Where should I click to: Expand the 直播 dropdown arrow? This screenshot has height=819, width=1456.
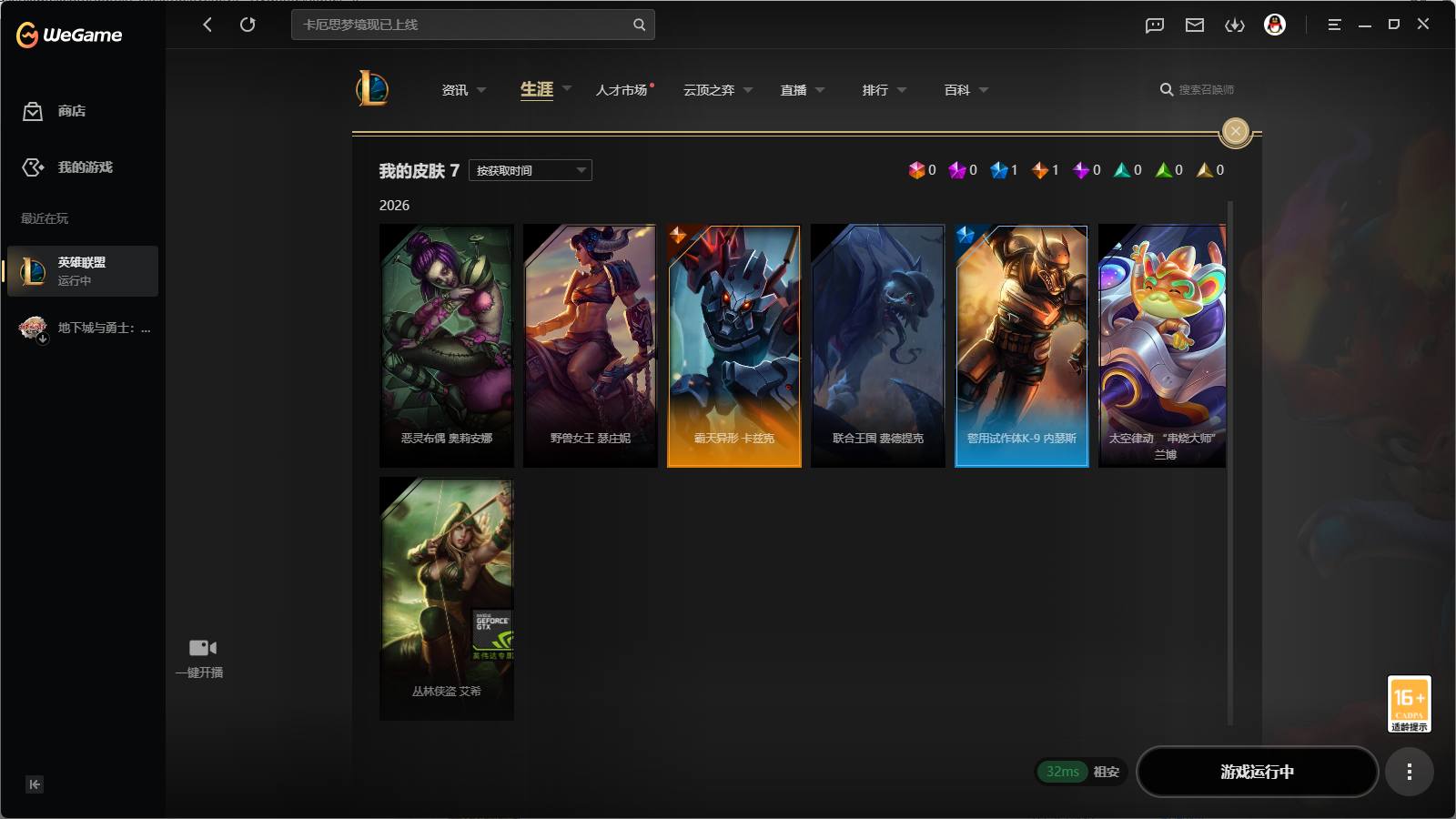tap(820, 90)
